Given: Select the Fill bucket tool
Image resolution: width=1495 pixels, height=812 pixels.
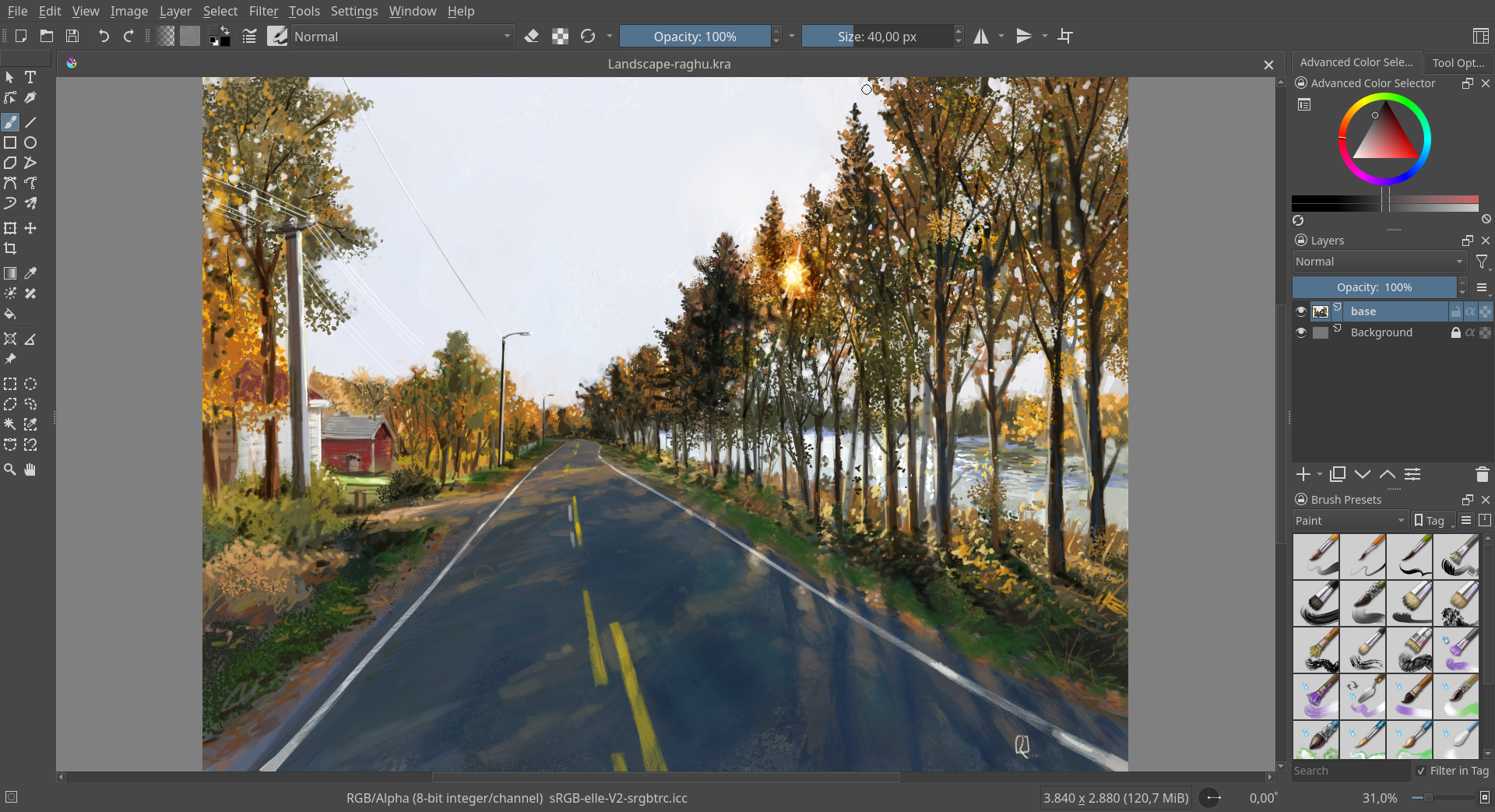Looking at the screenshot, I should coord(10,315).
